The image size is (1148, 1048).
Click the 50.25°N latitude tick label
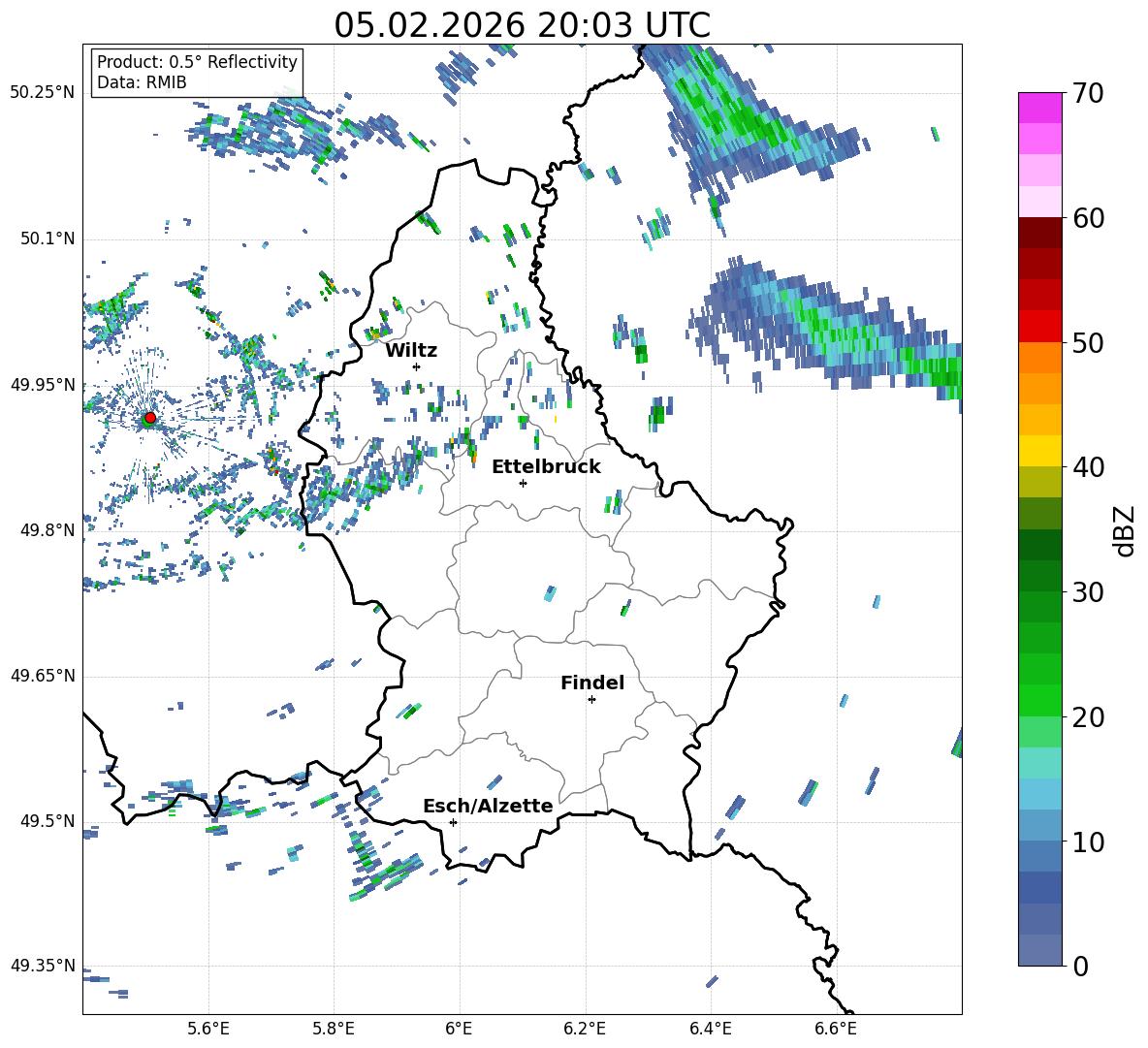click(42, 93)
